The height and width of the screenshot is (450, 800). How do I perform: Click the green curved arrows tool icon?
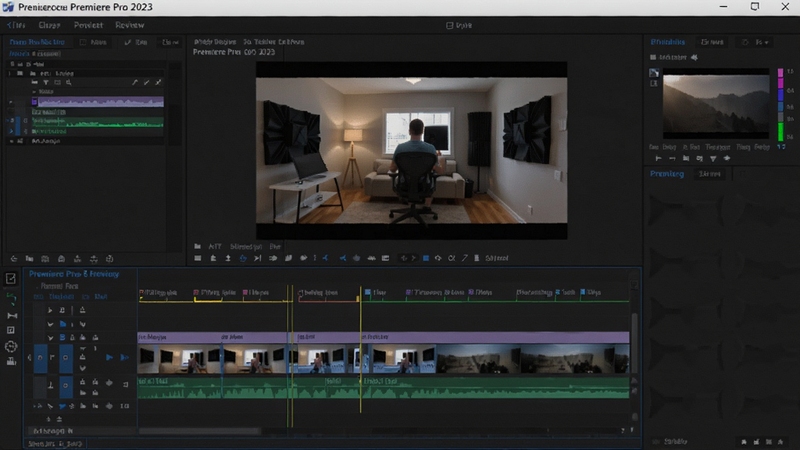[11, 298]
